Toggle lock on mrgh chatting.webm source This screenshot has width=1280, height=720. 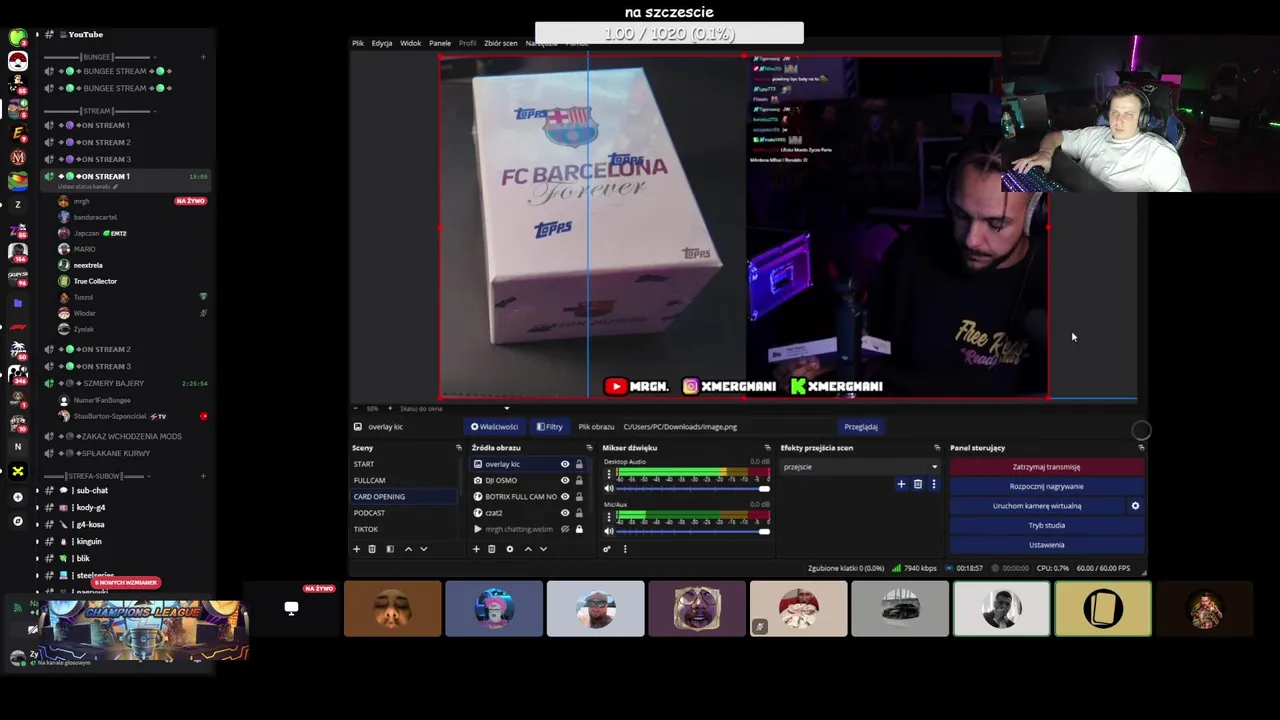(579, 529)
